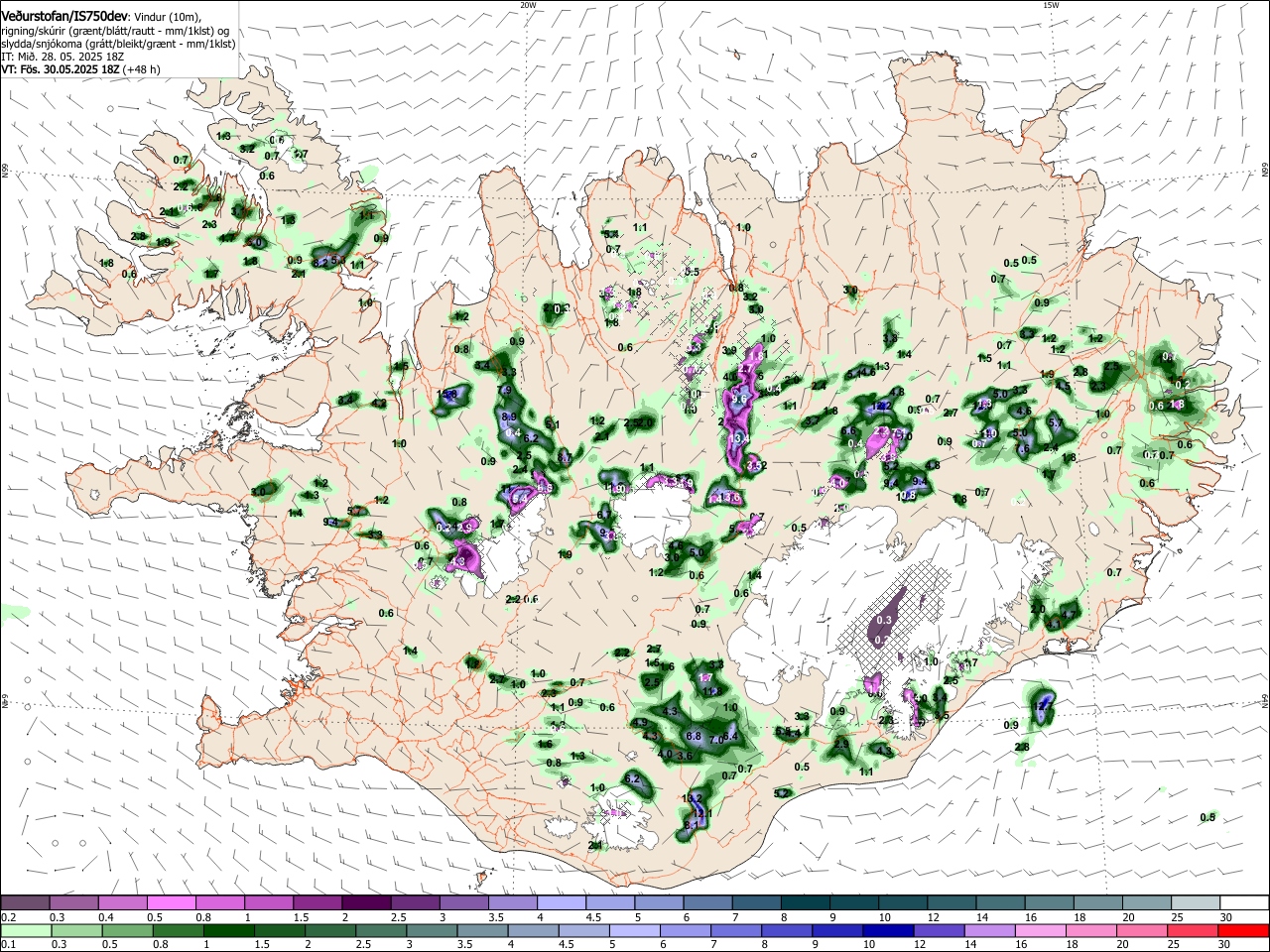Click the dark teal 8–9 swatch in the top scale

[x=804, y=902]
